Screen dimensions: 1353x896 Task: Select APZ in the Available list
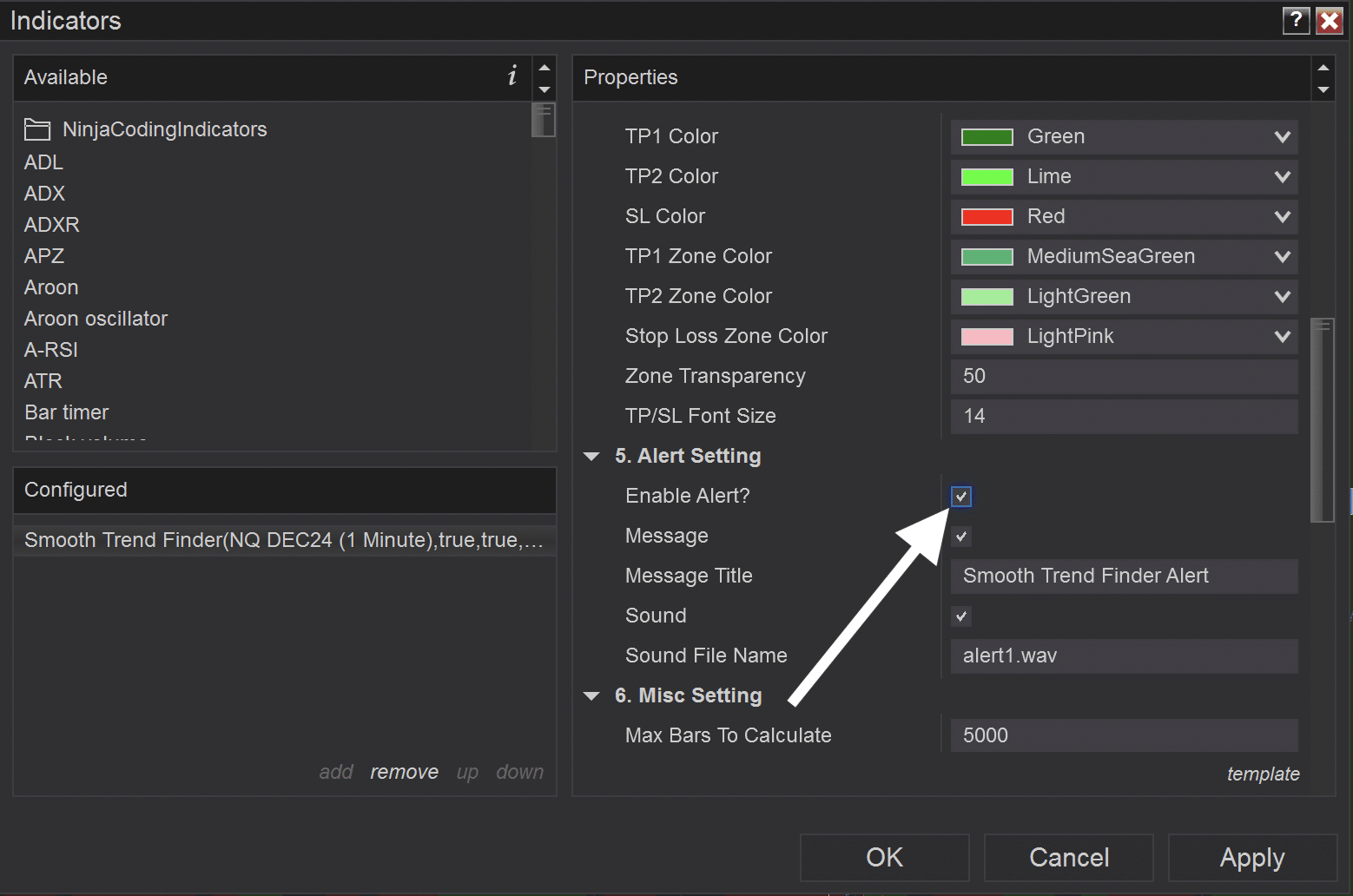pyautogui.click(x=44, y=256)
